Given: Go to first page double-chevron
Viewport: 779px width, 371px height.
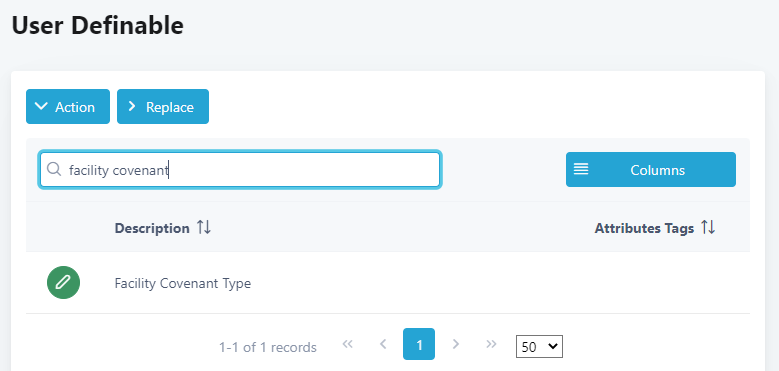Looking at the screenshot, I should point(347,344).
